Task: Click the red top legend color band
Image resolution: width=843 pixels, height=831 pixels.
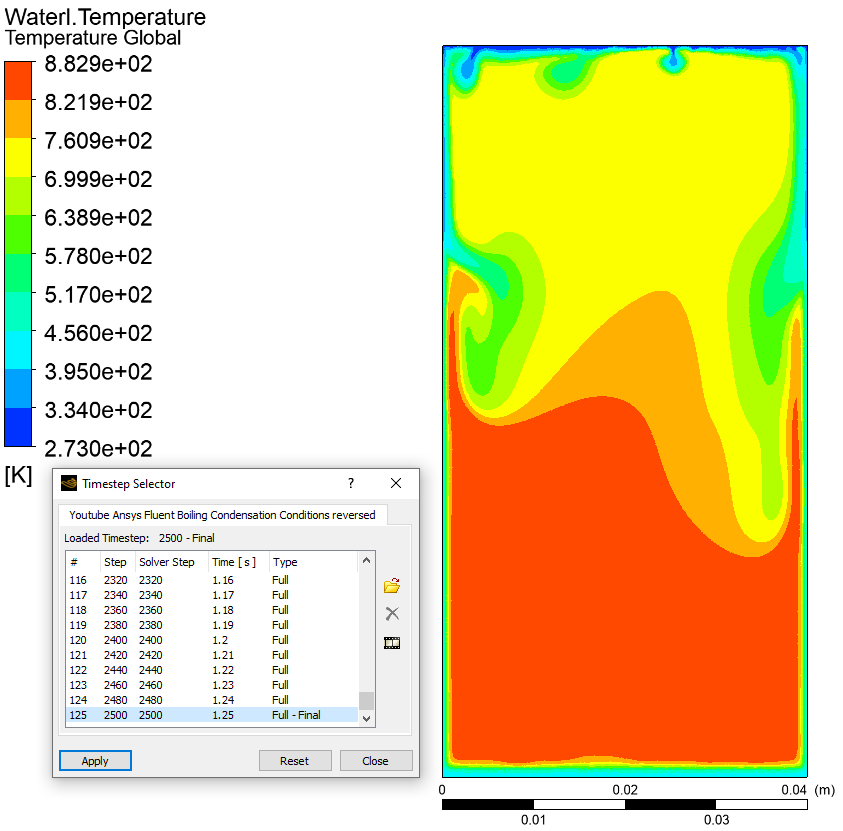Action: coord(20,81)
